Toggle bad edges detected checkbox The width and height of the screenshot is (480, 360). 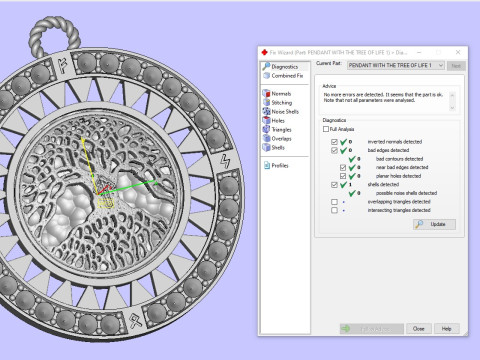point(334,150)
